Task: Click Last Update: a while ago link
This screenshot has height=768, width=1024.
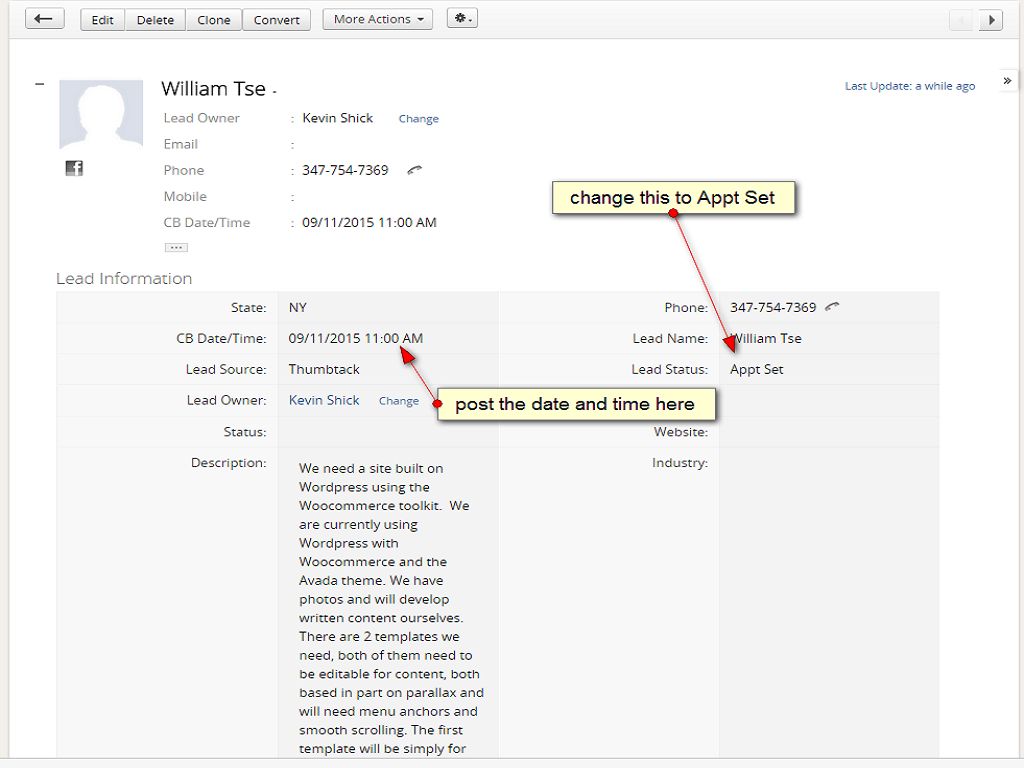Action: [x=910, y=86]
